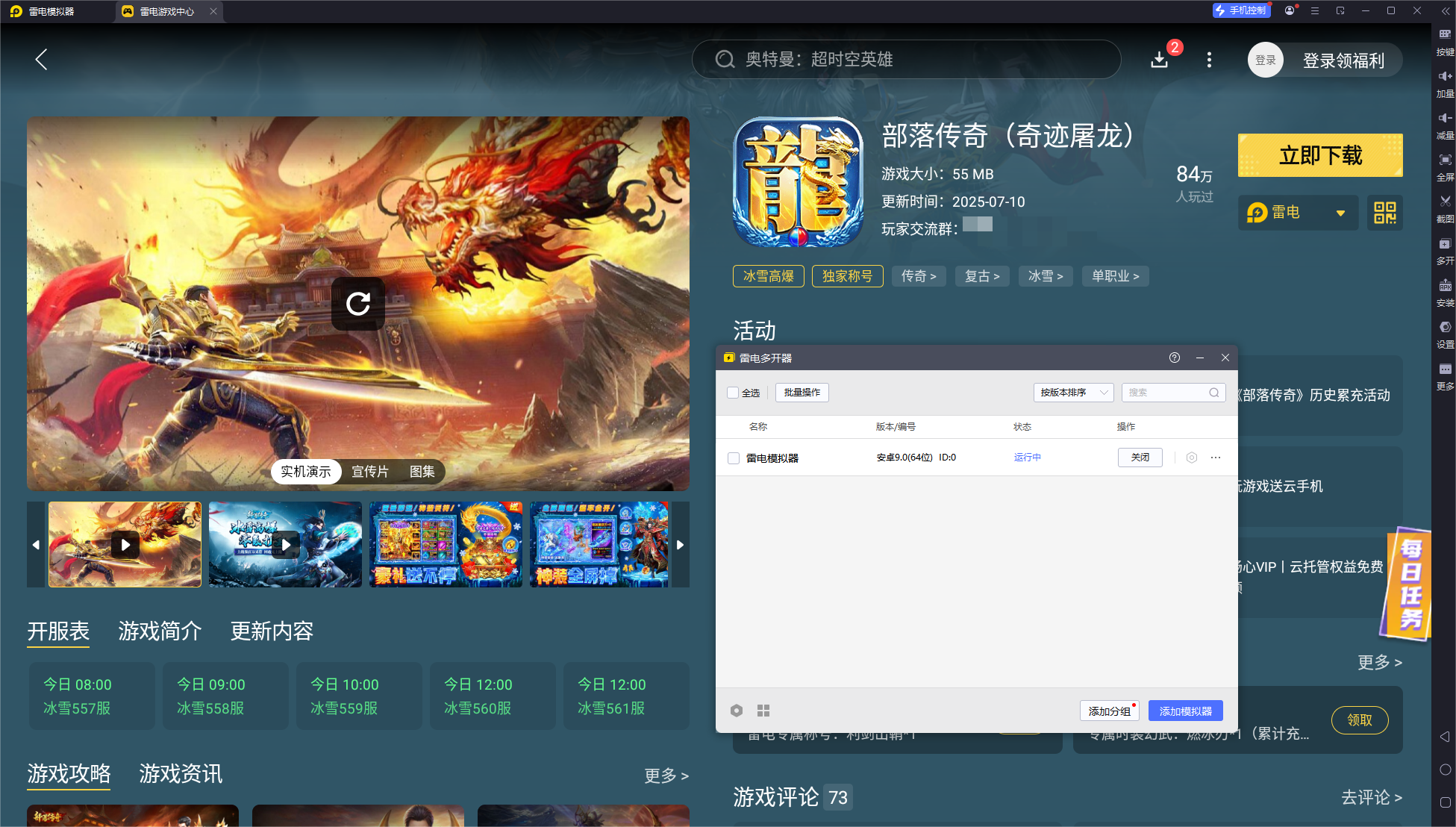Click the Android back triangle in sidebar
Image resolution: width=1456 pixels, height=827 pixels.
click(1445, 737)
